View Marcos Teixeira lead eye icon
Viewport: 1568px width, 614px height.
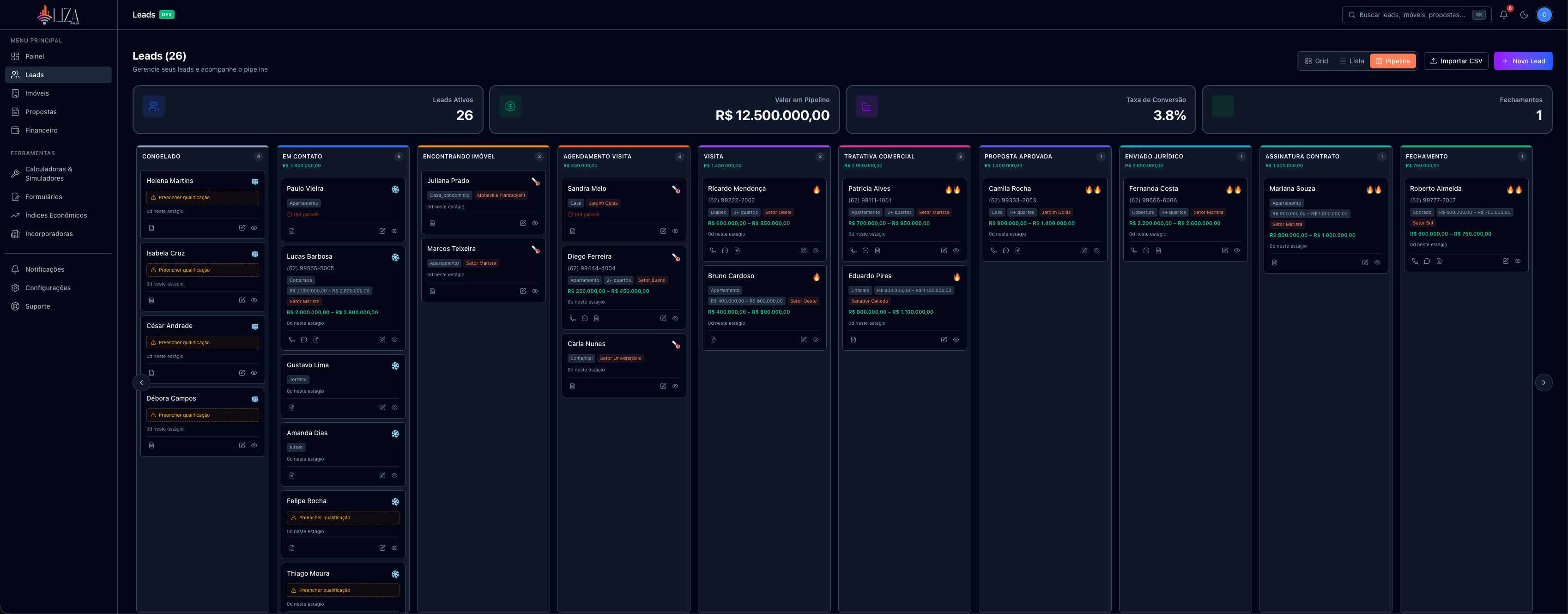coord(534,291)
